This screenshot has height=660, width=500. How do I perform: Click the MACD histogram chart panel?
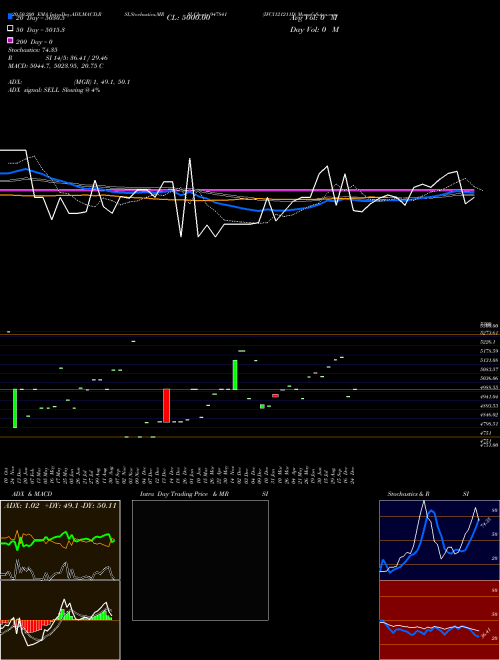point(60,620)
